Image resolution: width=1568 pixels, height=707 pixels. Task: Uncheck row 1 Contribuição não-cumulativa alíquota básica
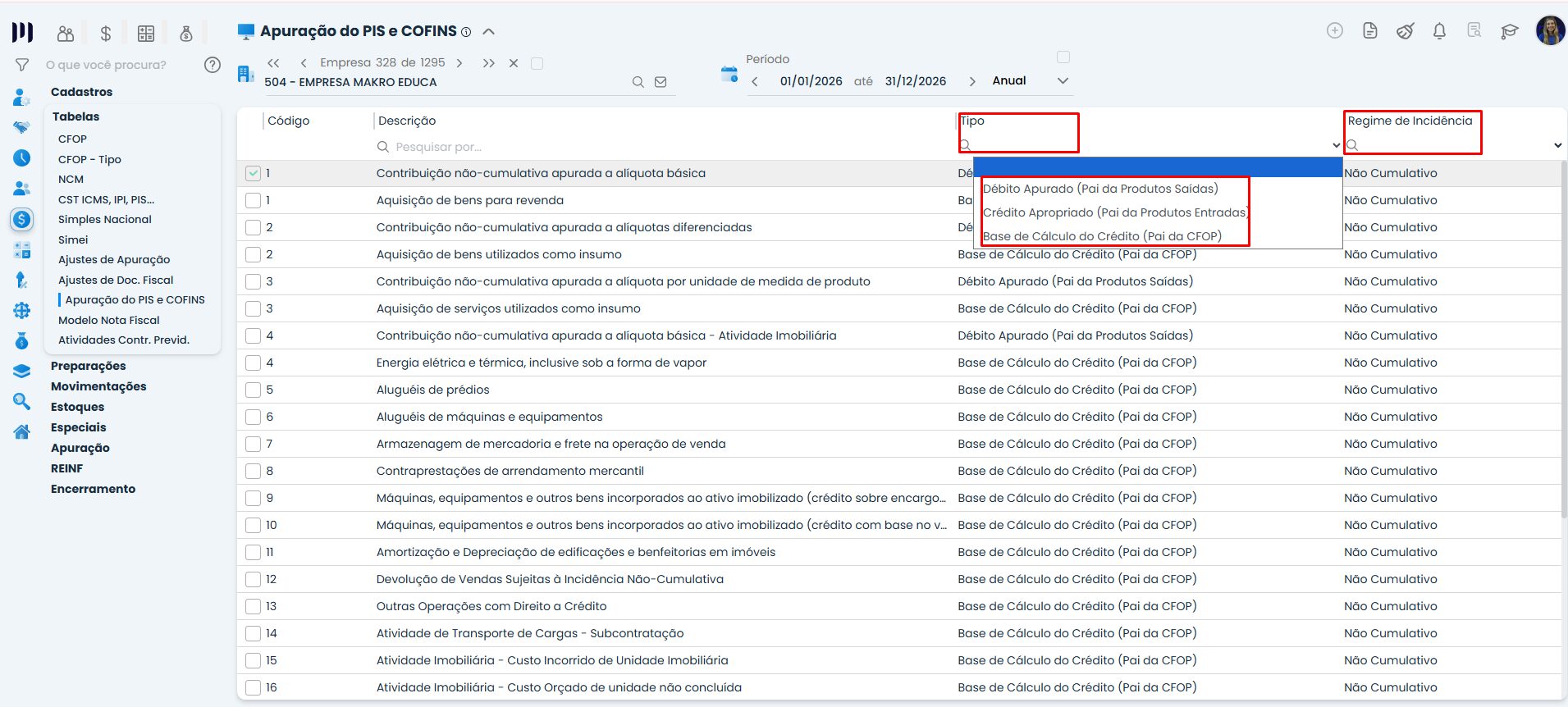click(x=253, y=173)
